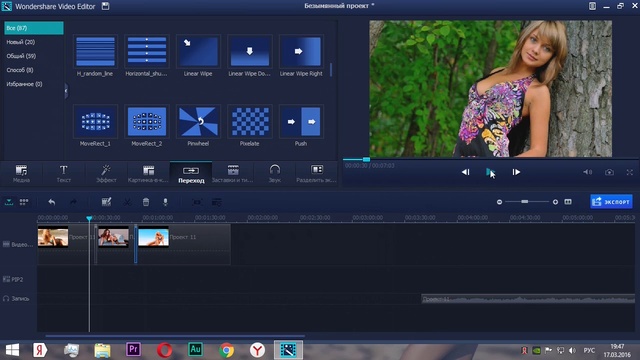The height and width of the screenshot is (360, 640).
Task: Filter transitions by 'Новый (20)' category
Action: click(20, 42)
